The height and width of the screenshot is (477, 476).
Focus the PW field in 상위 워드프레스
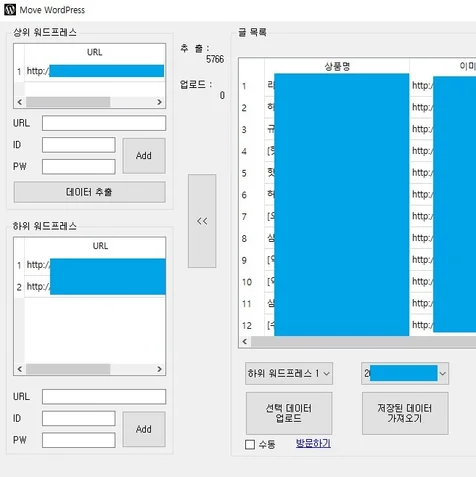[79, 167]
